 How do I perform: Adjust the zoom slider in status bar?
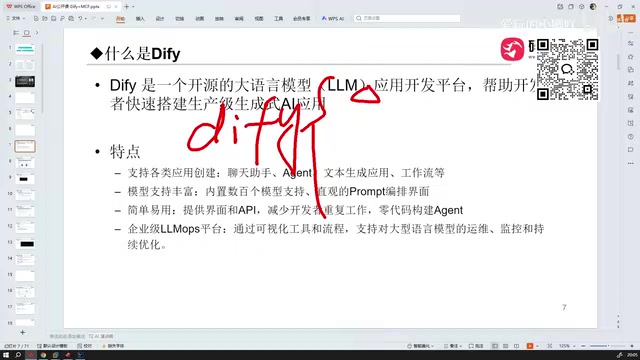pos(607,346)
